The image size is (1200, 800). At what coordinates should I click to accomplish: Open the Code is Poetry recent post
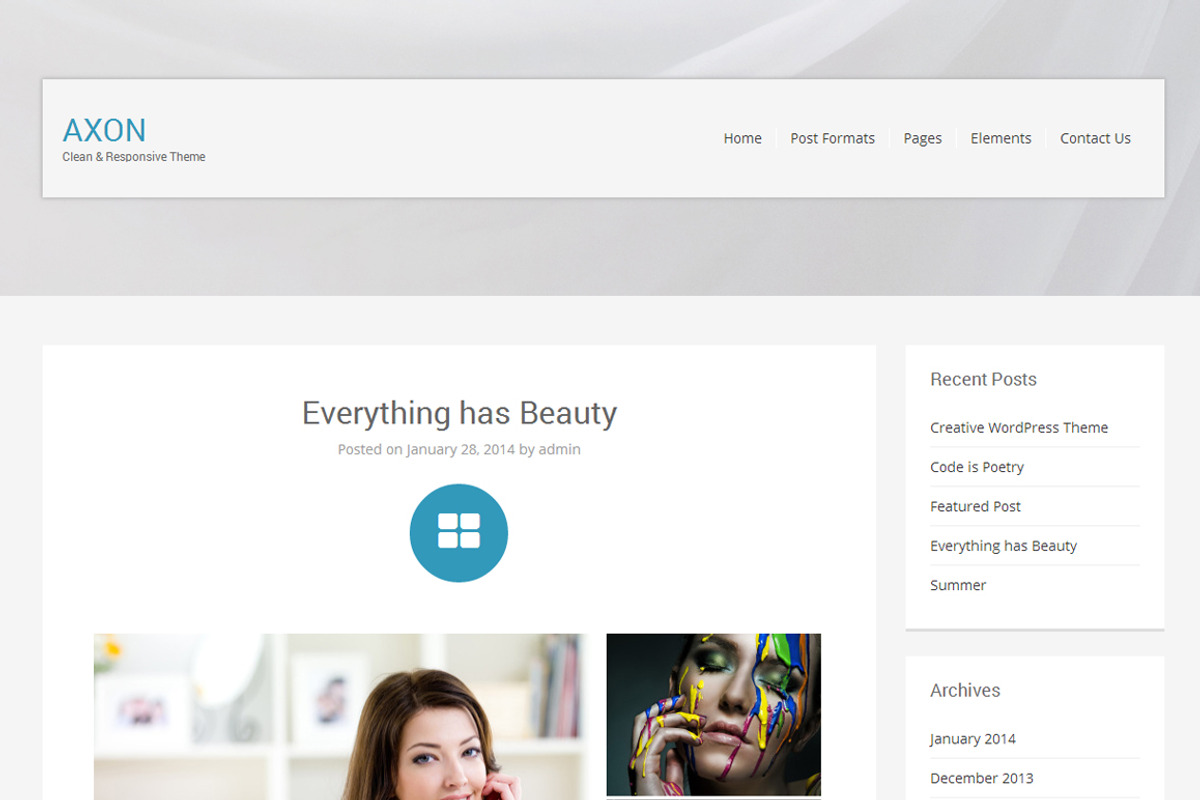point(977,467)
